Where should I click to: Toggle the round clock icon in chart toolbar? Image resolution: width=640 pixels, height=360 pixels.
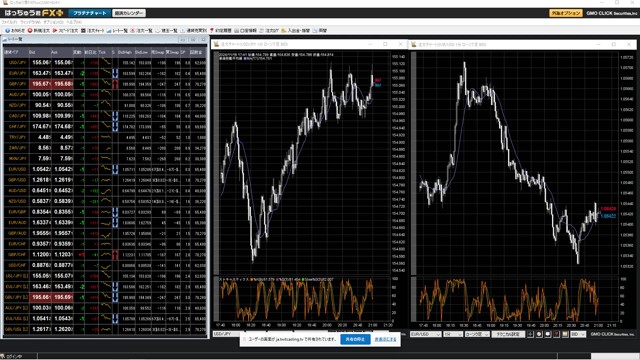tap(539, 334)
